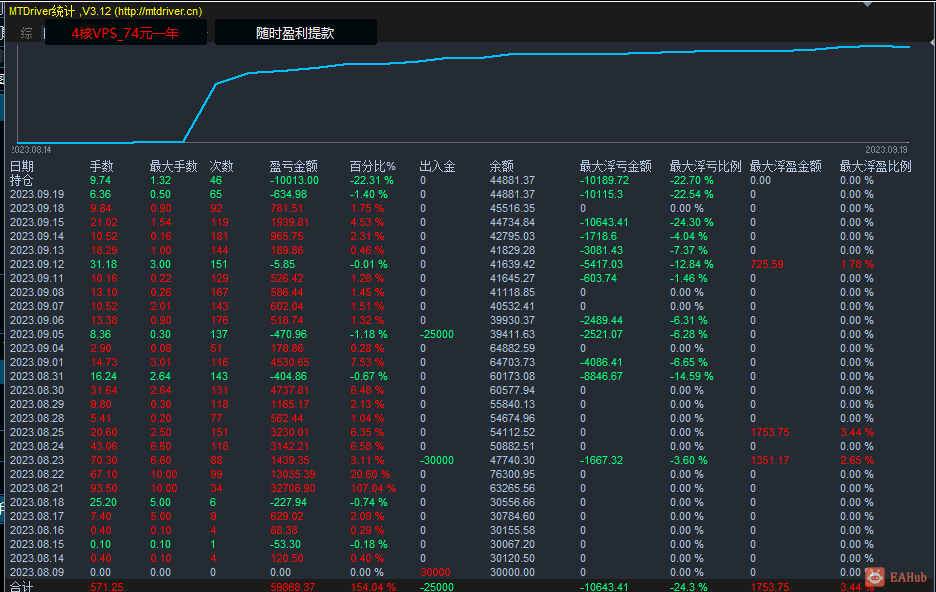Click the -25000 withdrawal on 2023.09.05
936x592 pixels.
pyautogui.click(x=436, y=334)
